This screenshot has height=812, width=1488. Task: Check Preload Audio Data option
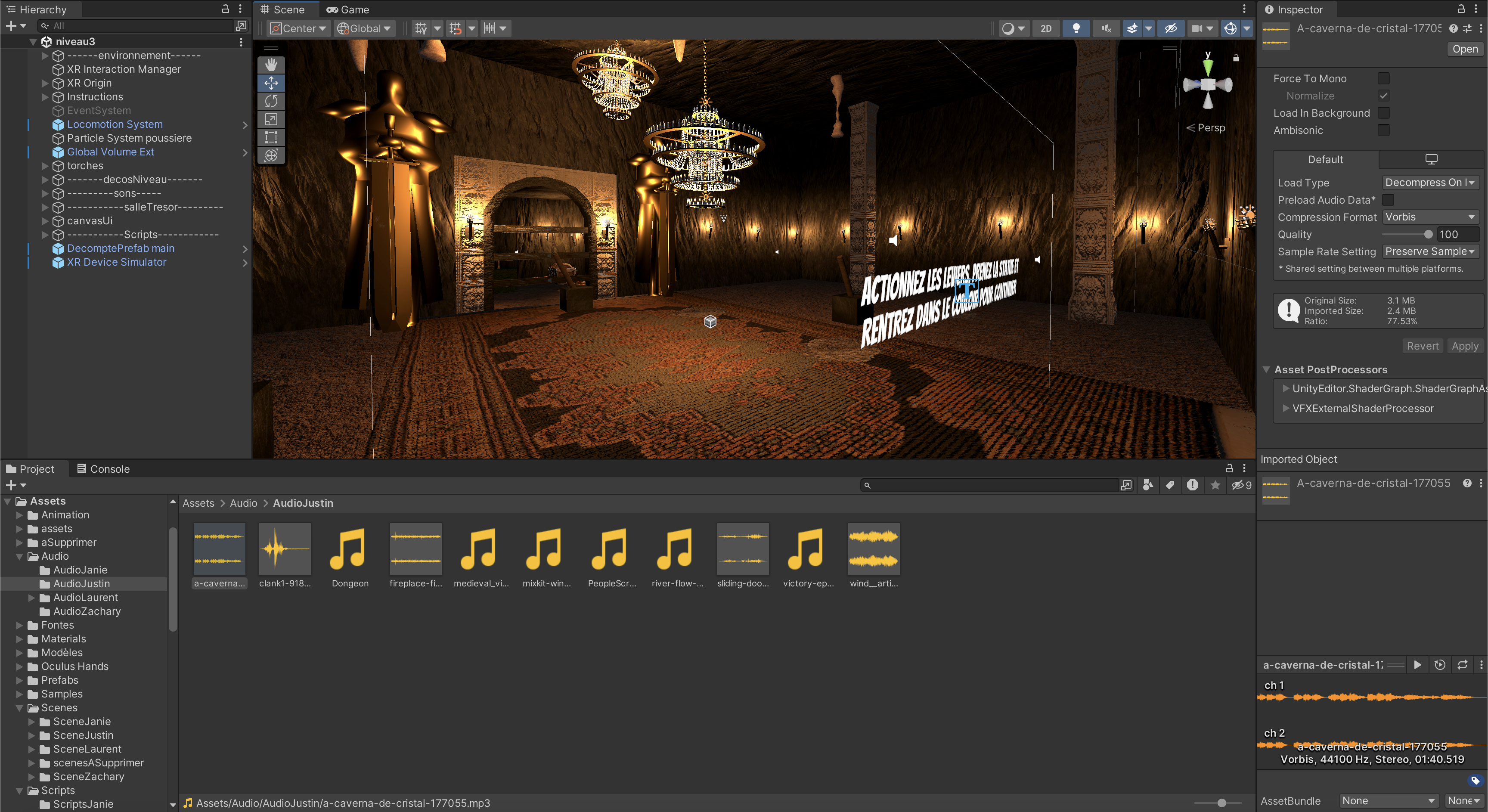(x=1388, y=200)
